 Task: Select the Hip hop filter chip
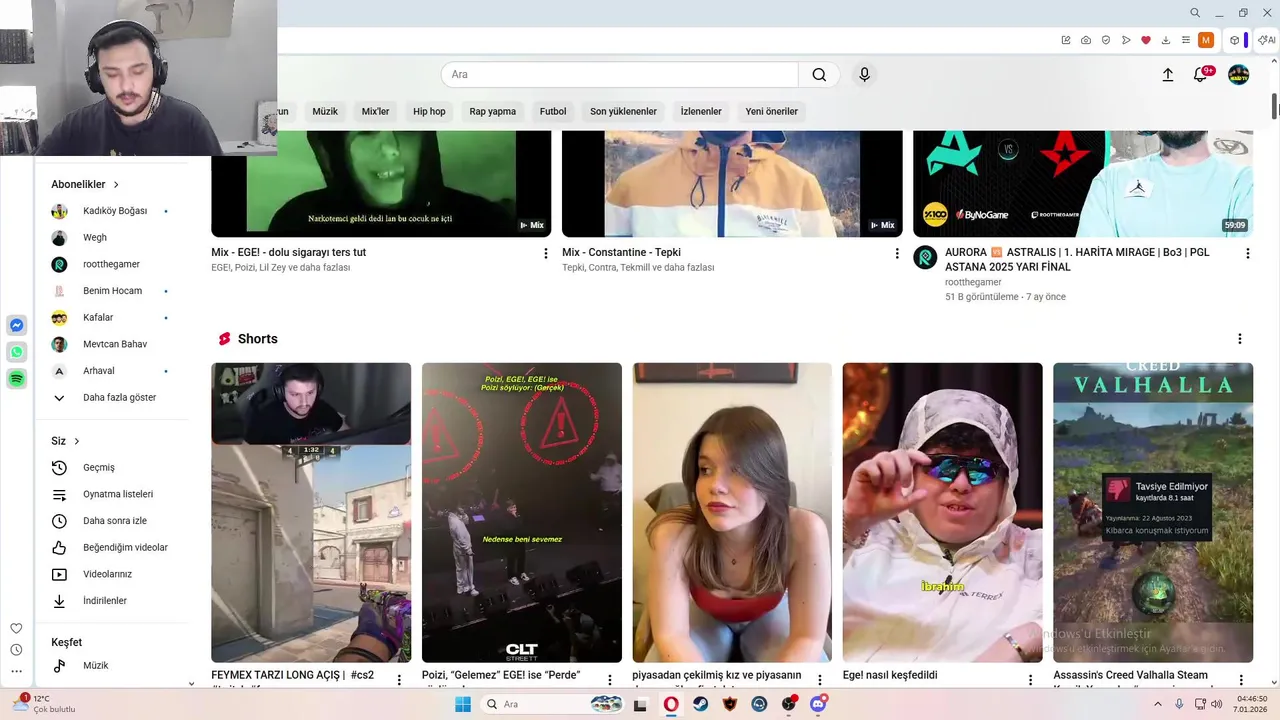pos(429,111)
